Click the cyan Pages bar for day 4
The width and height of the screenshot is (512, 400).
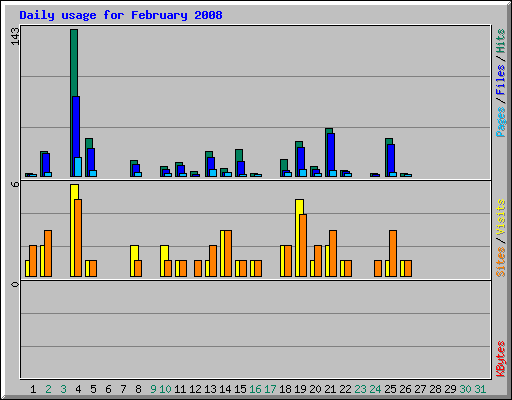click(78, 167)
